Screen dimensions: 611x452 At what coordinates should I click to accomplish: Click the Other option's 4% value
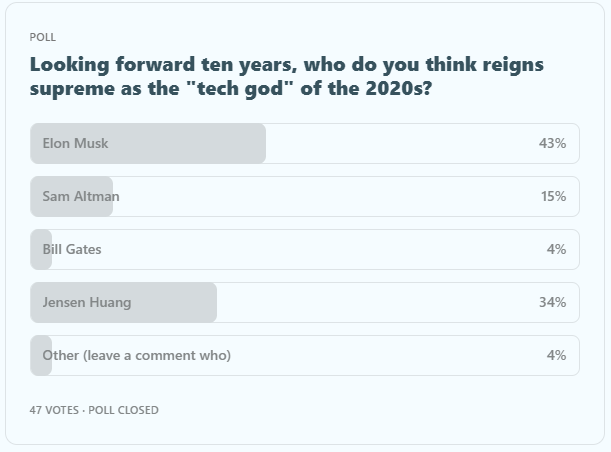(x=556, y=355)
